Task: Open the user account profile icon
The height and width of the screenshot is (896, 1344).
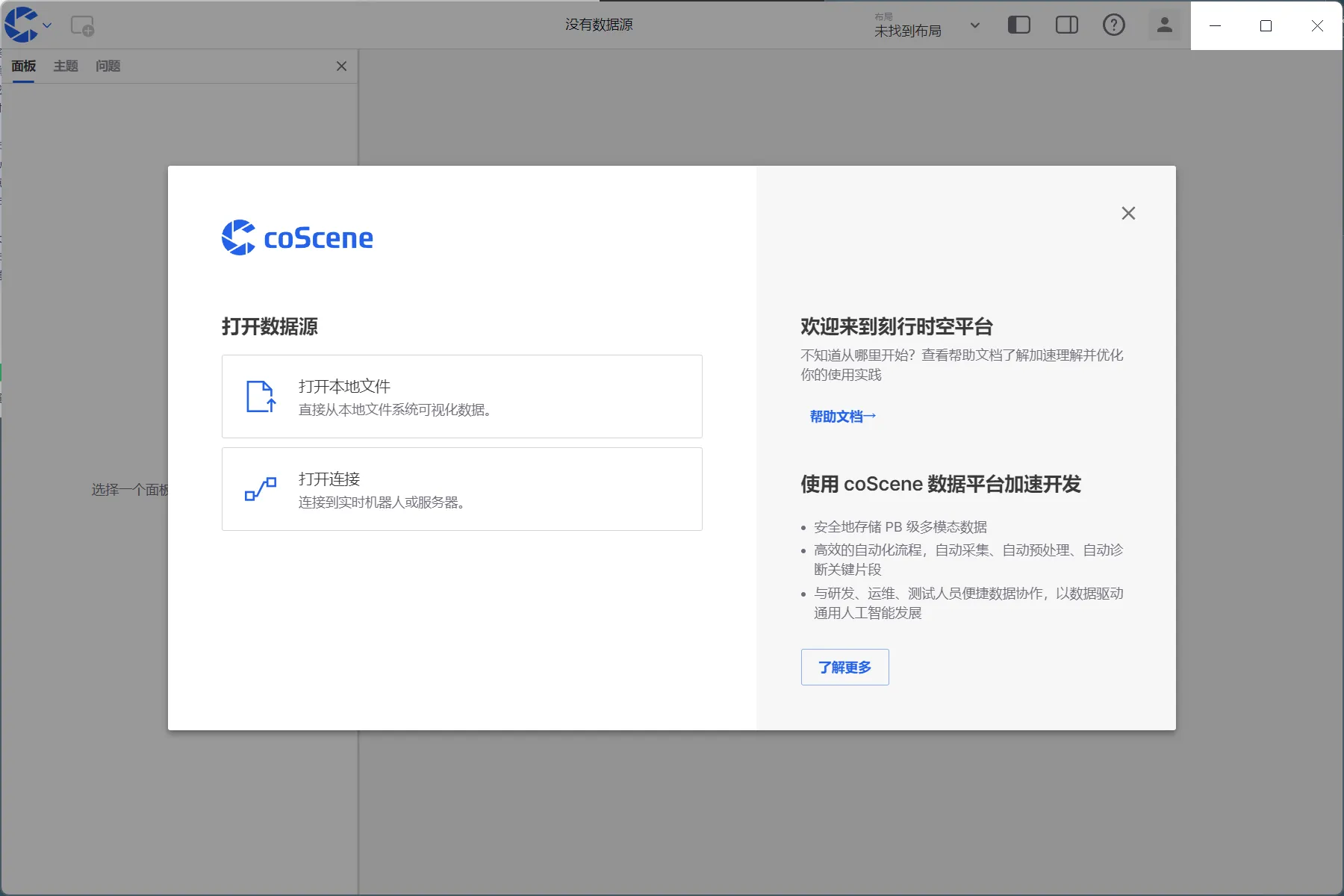Action: point(1164,25)
